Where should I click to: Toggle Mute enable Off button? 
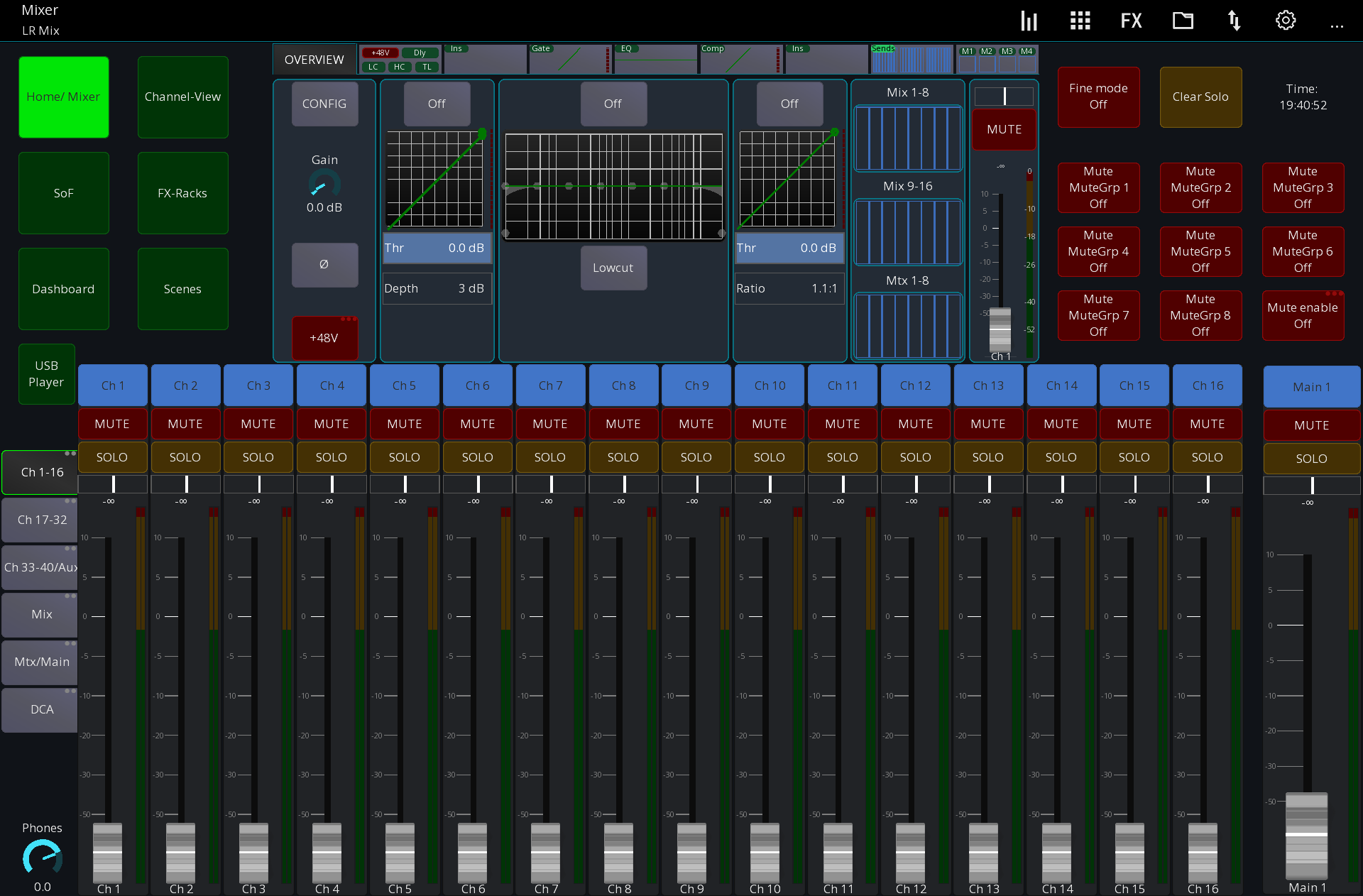click(1303, 316)
